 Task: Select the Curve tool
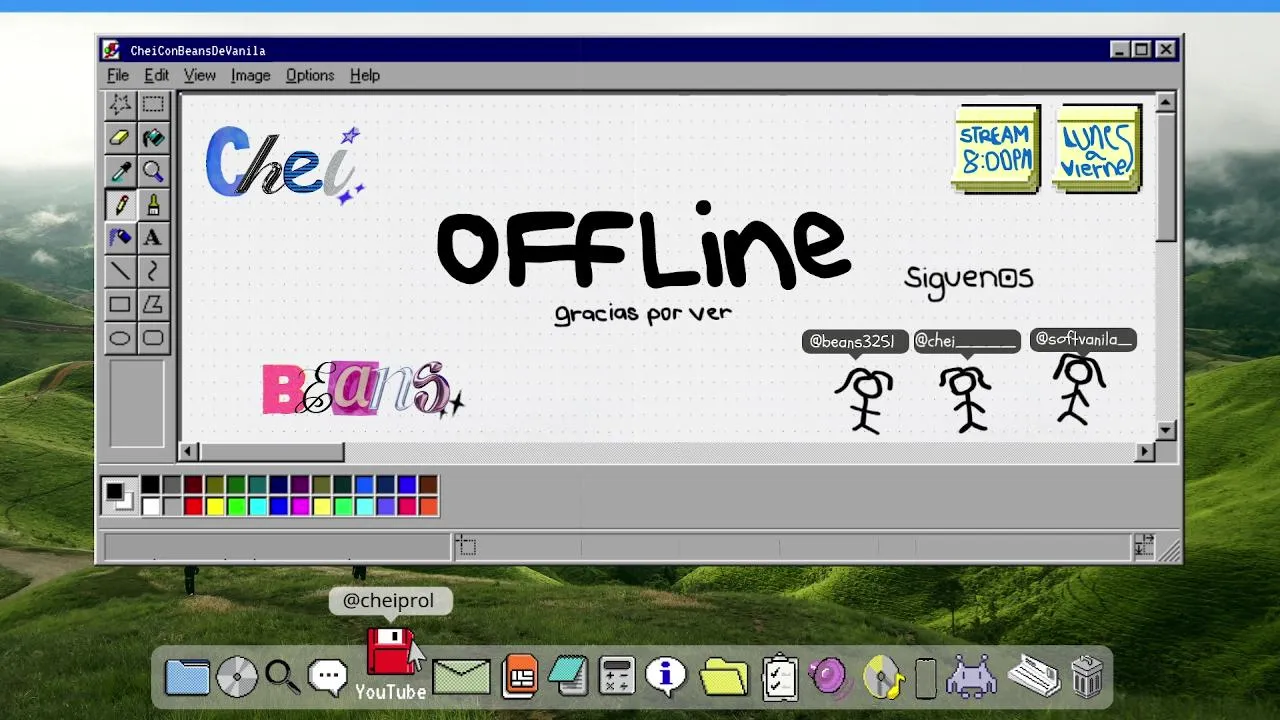[x=153, y=271]
